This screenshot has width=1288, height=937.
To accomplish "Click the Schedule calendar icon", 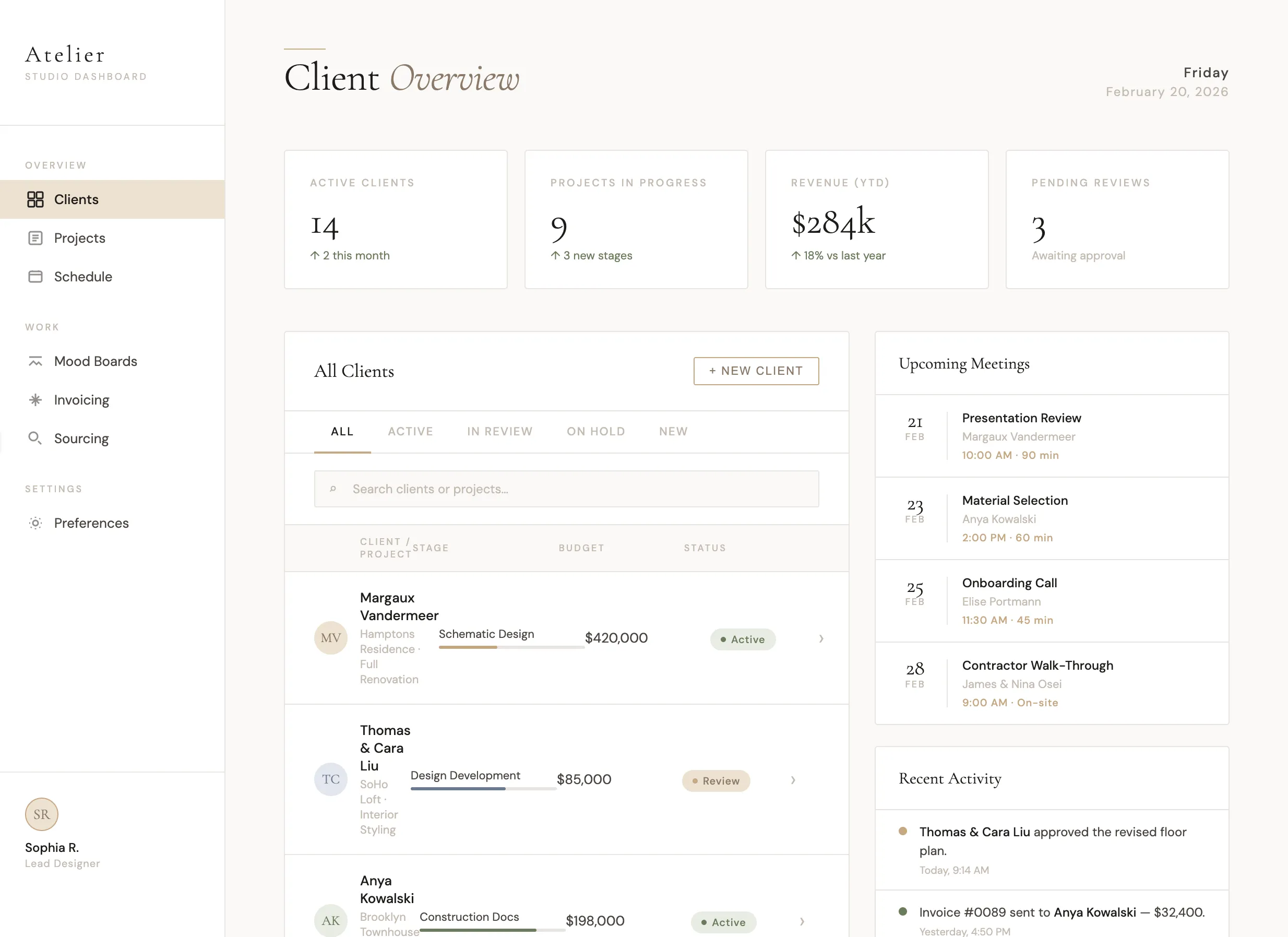I will pos(35,277).
